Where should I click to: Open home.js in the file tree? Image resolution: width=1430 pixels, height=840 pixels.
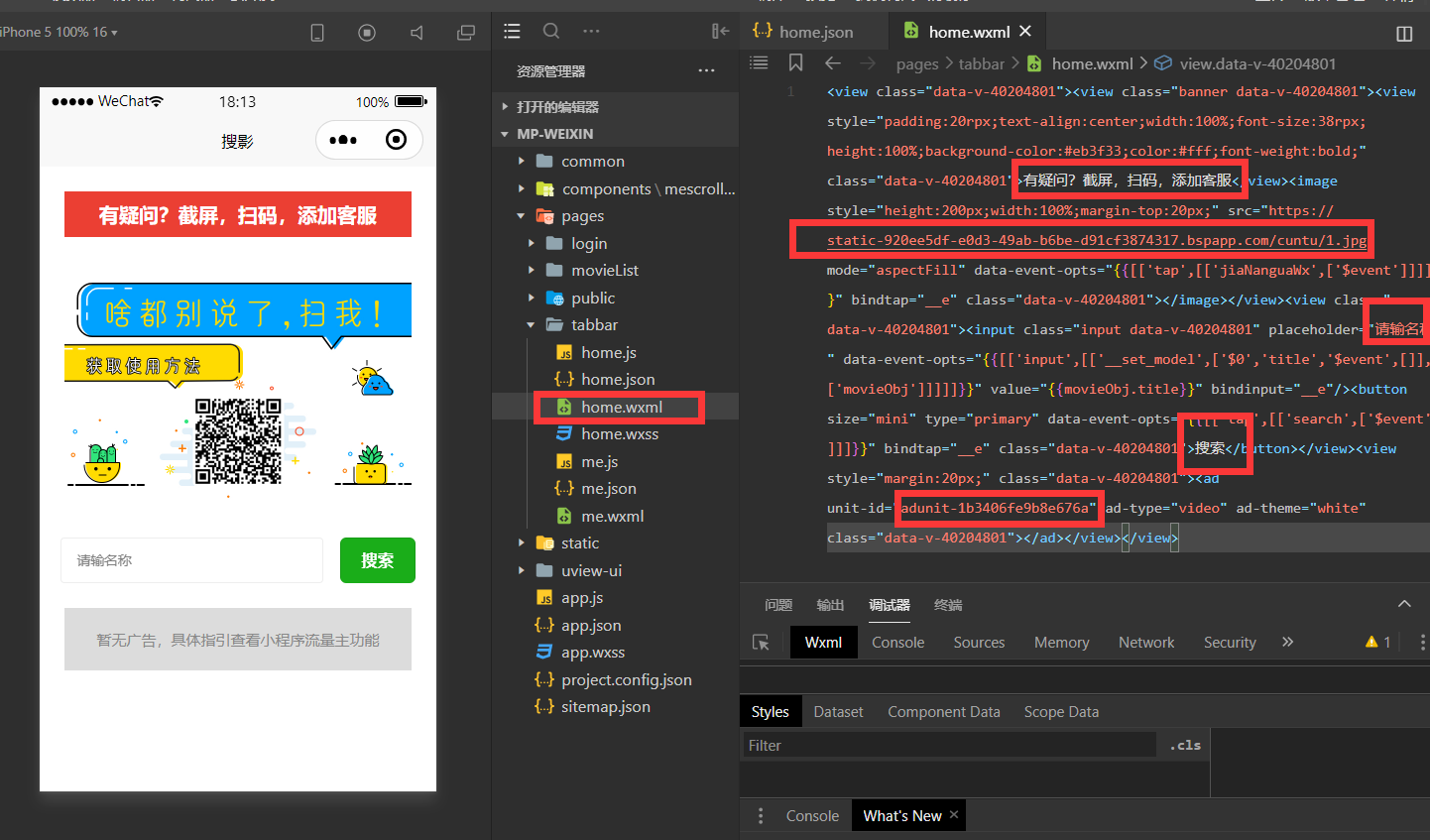click(x=609, y=352)
